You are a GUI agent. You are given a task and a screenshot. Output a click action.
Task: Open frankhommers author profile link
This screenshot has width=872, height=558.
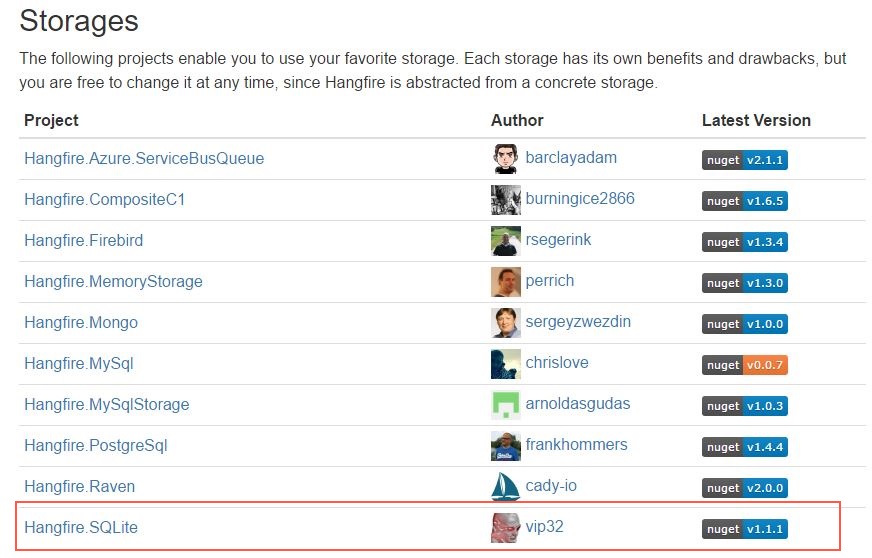pos(576,445)
